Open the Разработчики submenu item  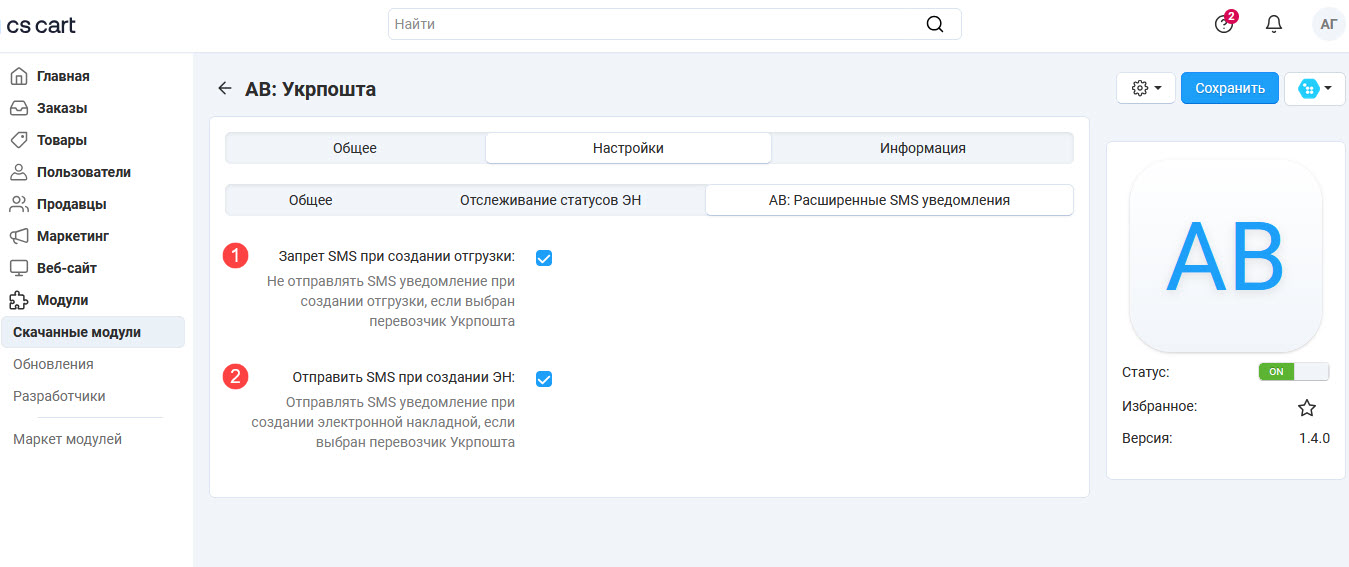click(59, 396)
